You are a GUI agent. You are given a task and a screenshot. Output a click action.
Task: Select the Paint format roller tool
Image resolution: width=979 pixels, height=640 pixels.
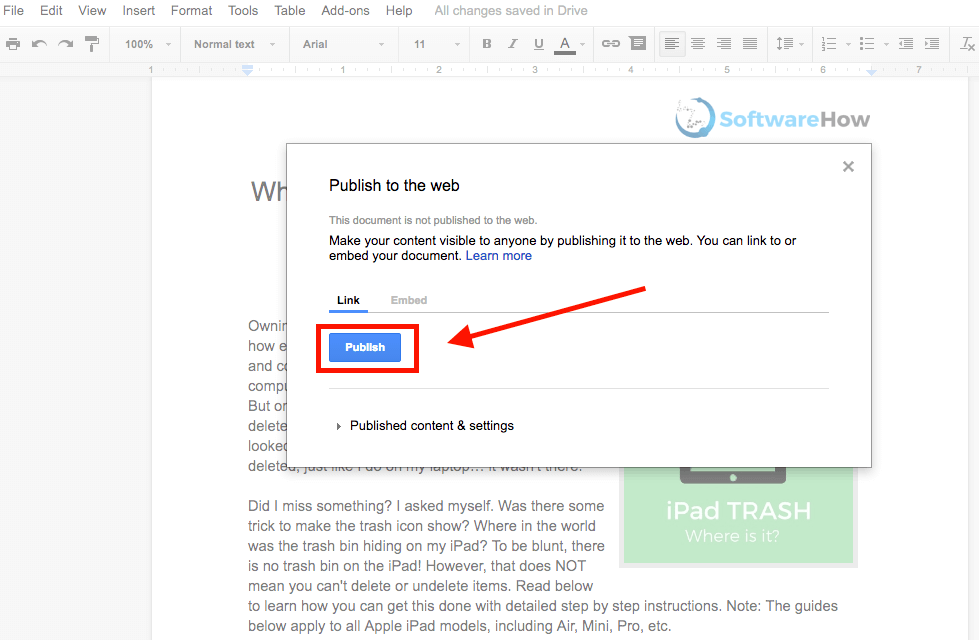point(92,44)
